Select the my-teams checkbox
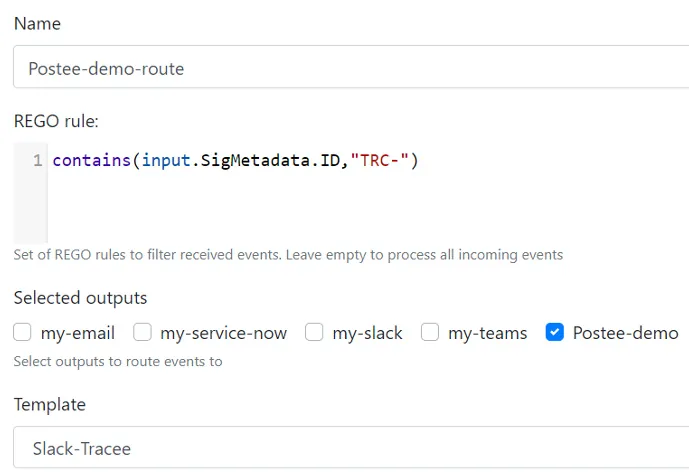Viewport: 689px width, 476px height. pyautogui.click(x=430, y=332)
